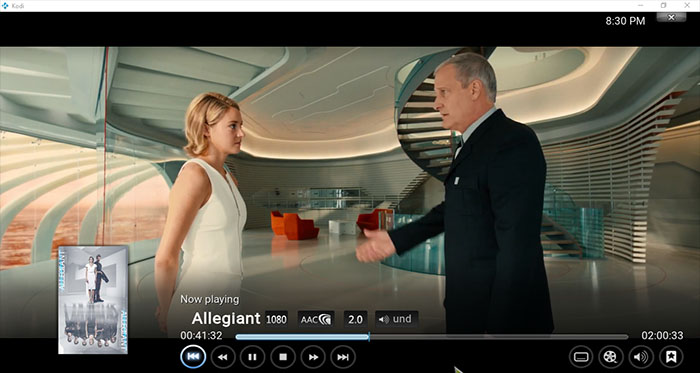
Task: Click the AAC audio codec badge
Action: pos(316,319)
